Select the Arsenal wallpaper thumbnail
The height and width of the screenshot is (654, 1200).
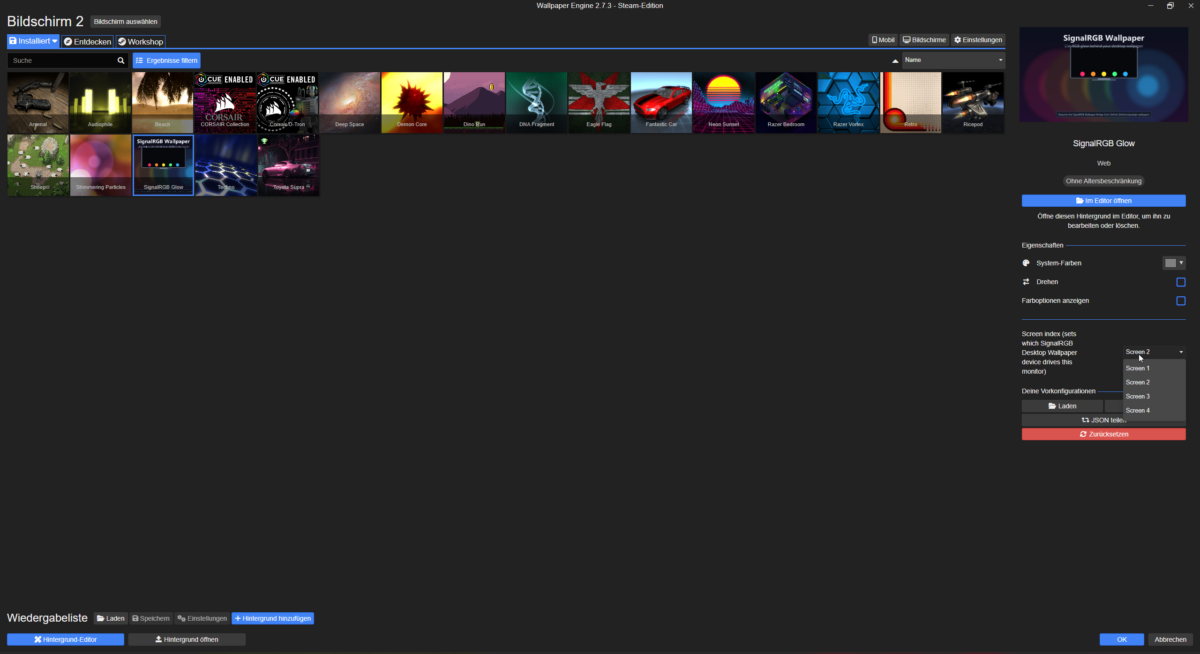38,102
